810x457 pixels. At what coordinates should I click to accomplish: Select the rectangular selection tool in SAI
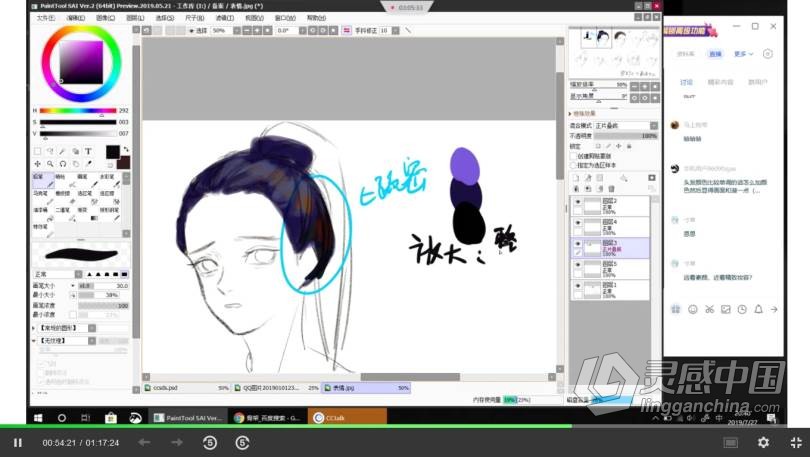pyautogui.click(x=38, y=151)
